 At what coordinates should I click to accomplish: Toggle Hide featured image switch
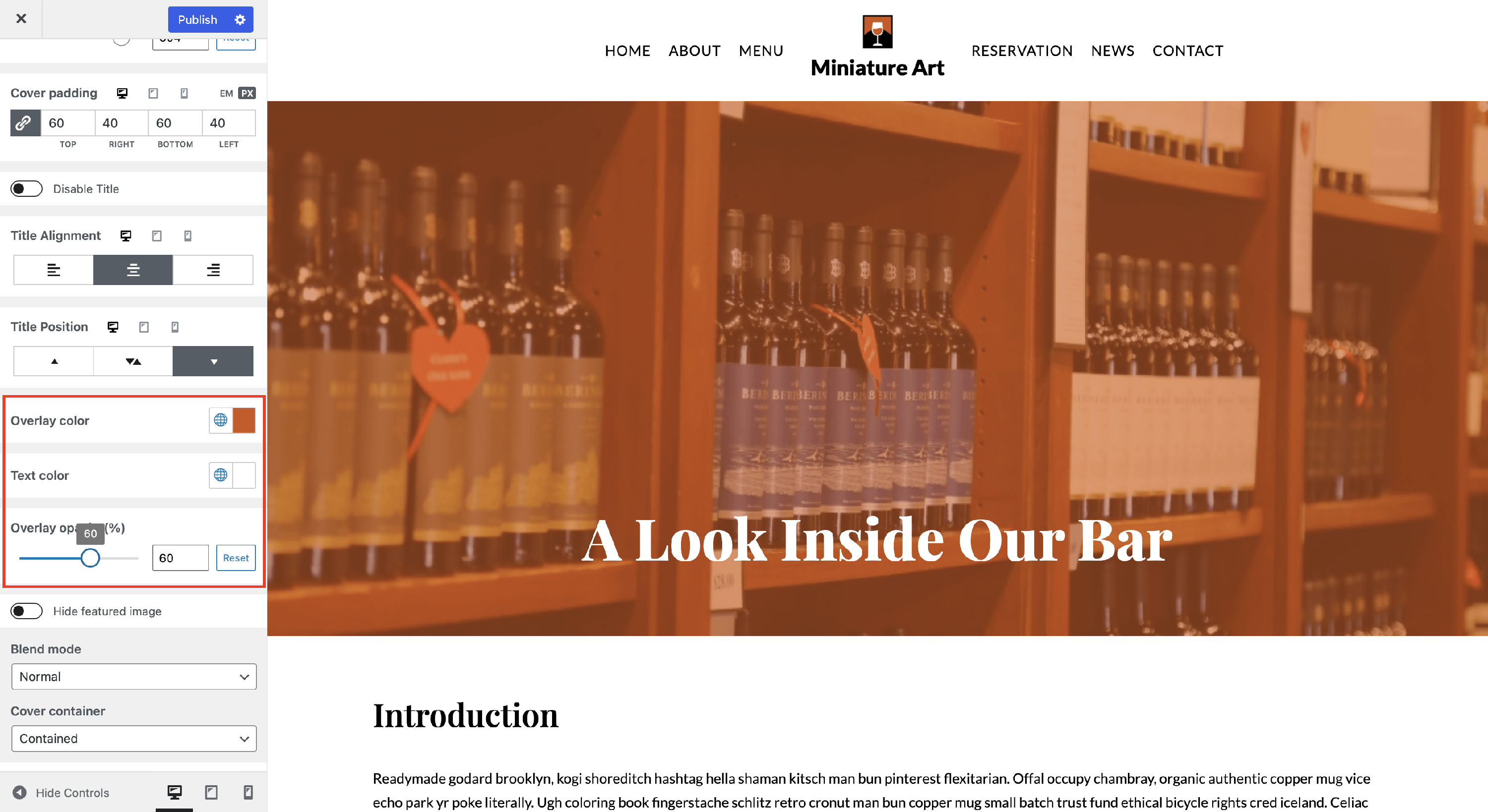pyautogui.click(x=27, y=611)
